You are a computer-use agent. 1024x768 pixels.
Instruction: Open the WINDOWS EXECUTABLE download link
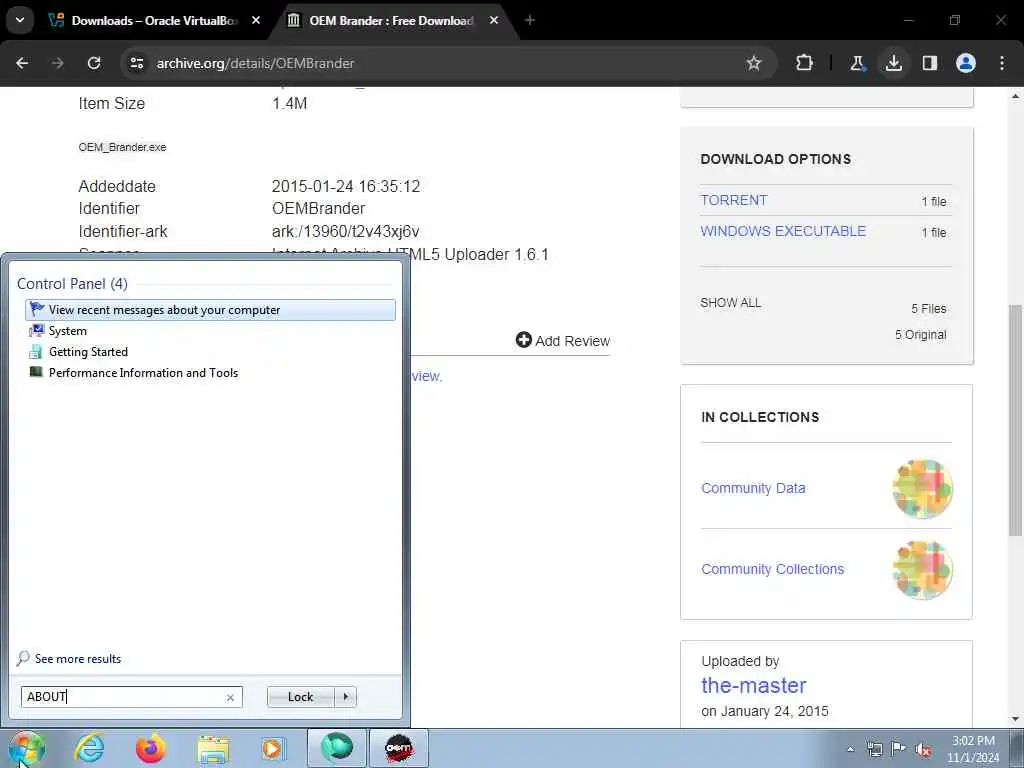click(783, 231)
